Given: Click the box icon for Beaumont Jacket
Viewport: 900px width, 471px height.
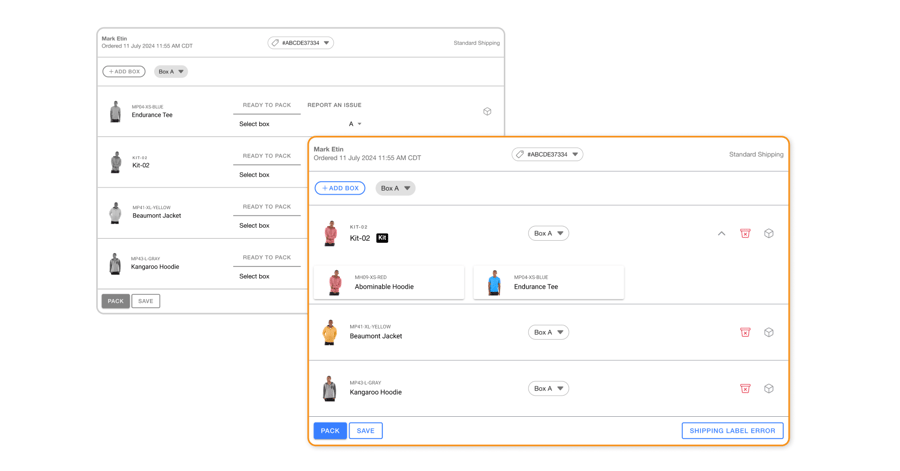Looking at the screenshot, I should click(x=769, y=332).
